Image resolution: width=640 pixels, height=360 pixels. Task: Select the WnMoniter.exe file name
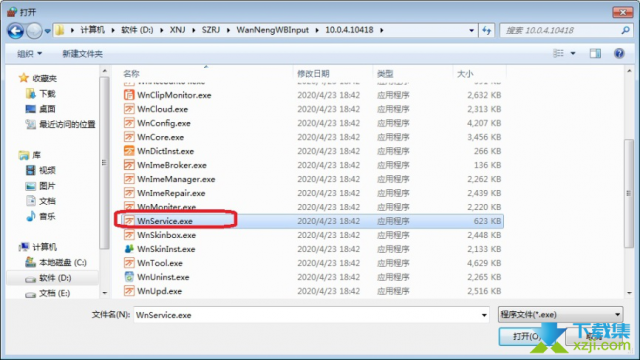167,207
